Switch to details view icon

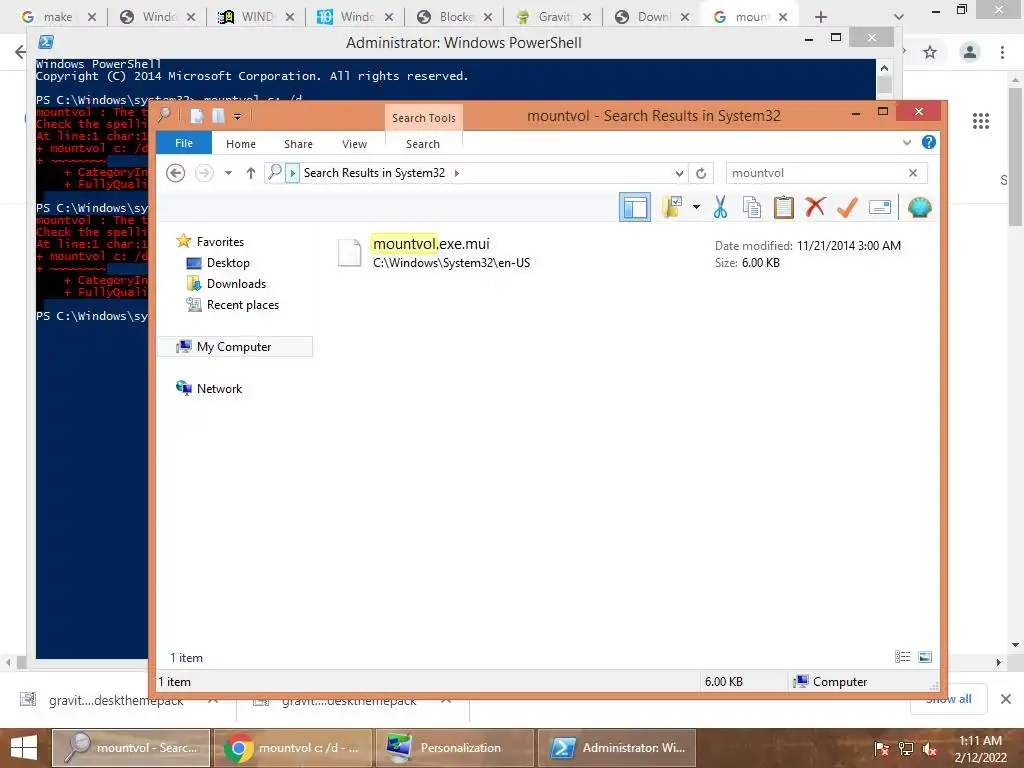point(903,657)
